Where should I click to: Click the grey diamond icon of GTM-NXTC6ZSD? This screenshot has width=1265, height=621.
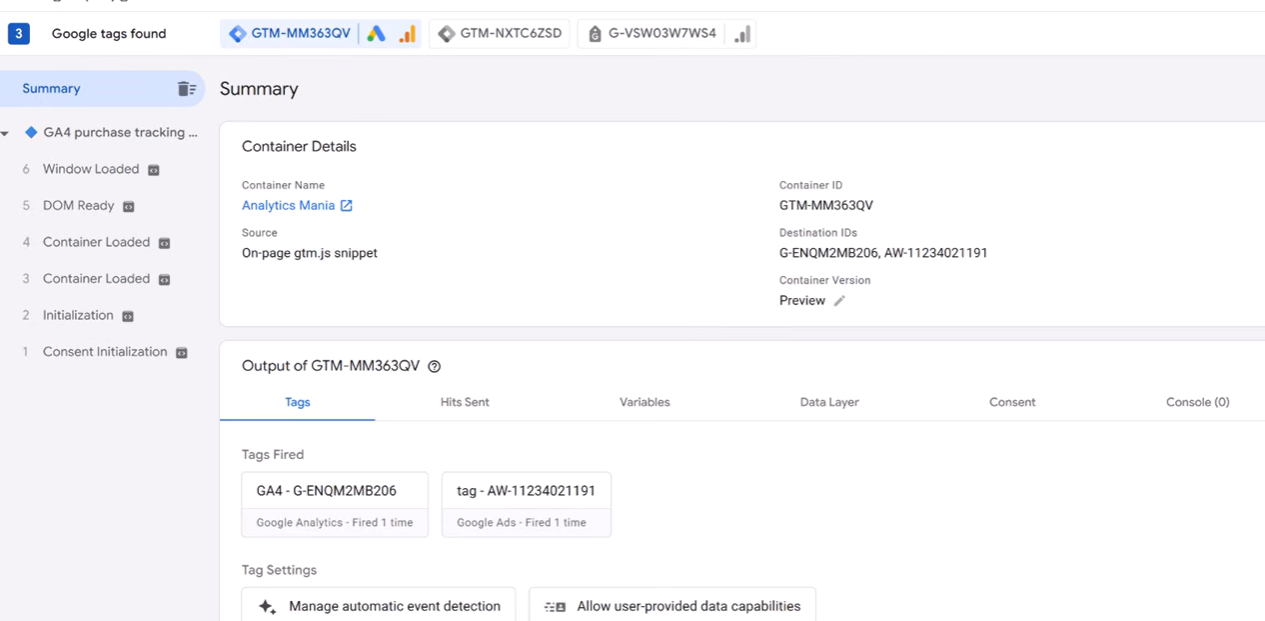[447, 34]
